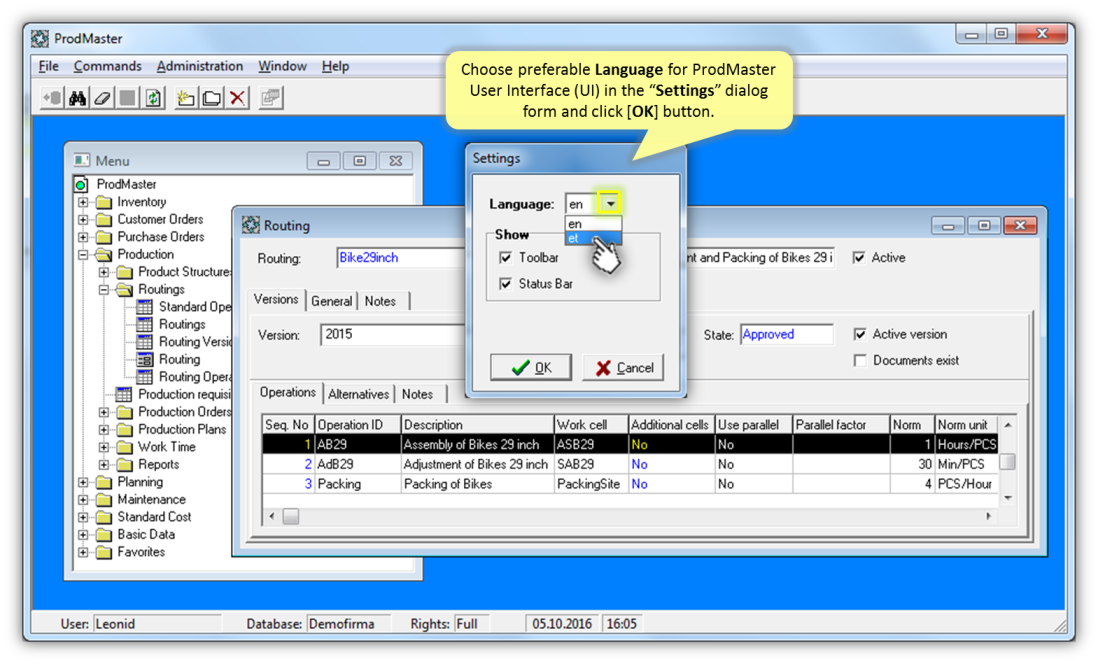
Task: Click the open folder icon beside Production
Action: [x=104, y=255]
